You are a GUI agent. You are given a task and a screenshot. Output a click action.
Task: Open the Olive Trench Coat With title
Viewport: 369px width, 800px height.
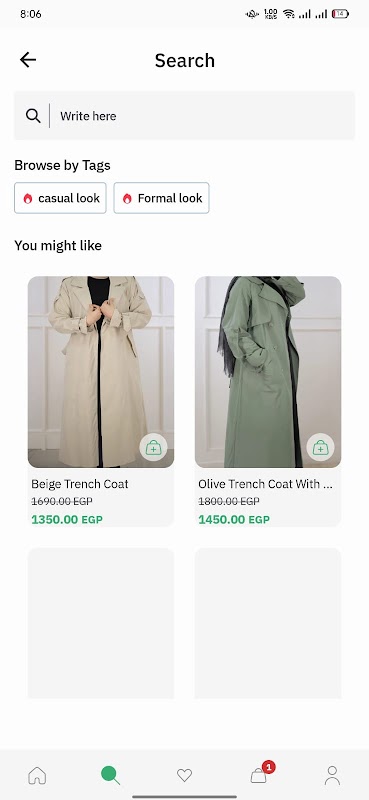coord(265,484)
